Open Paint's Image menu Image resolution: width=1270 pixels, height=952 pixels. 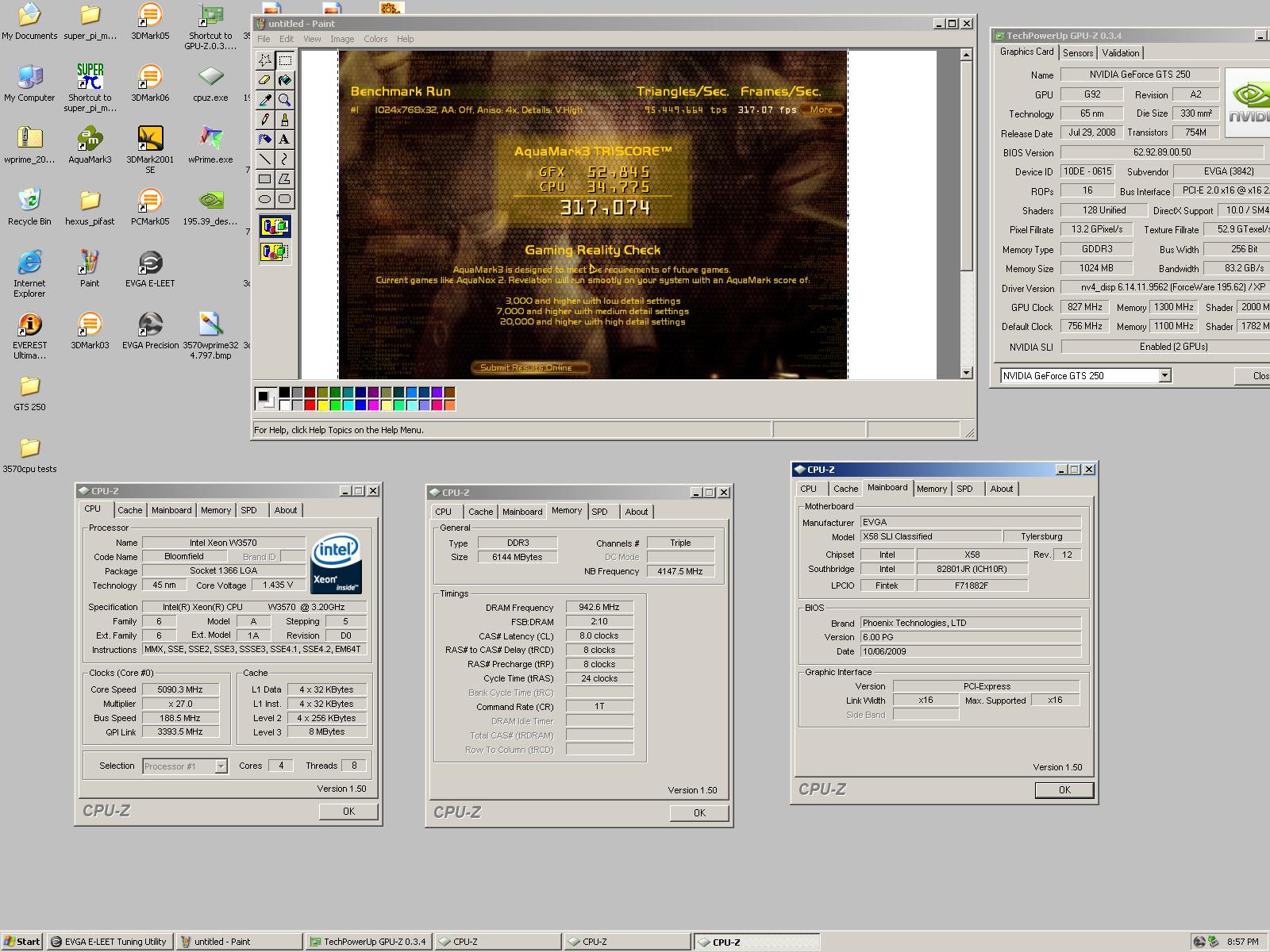click(x=342, y=39)
